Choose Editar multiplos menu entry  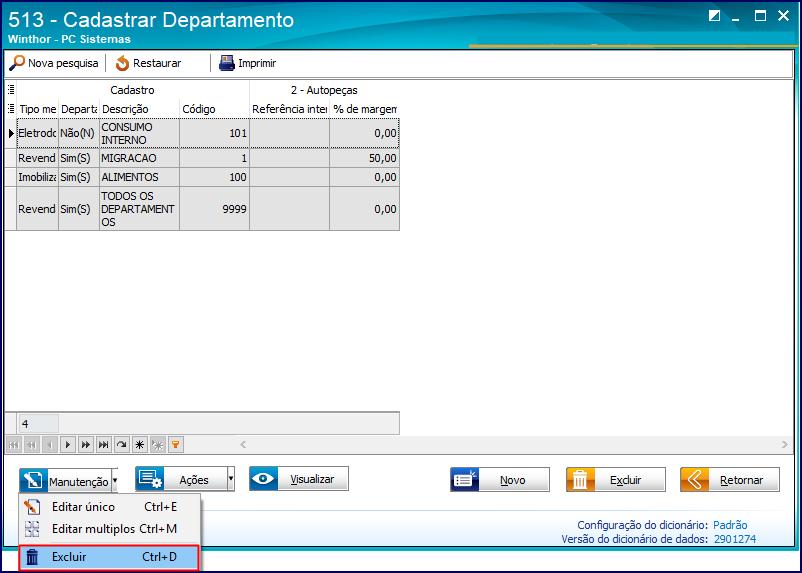(109, 528)
